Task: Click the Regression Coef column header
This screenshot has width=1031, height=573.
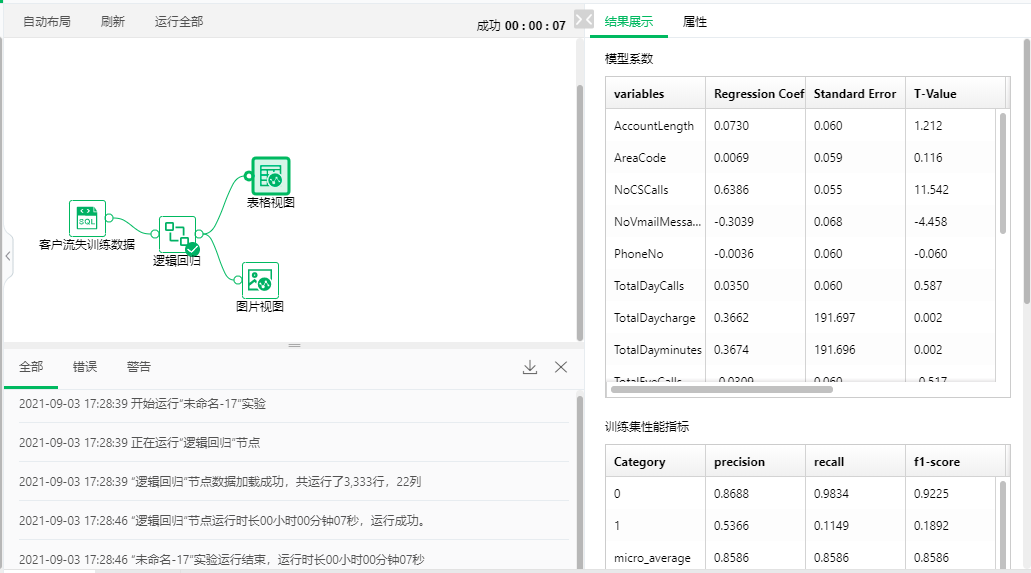Action: click(758, 94)
